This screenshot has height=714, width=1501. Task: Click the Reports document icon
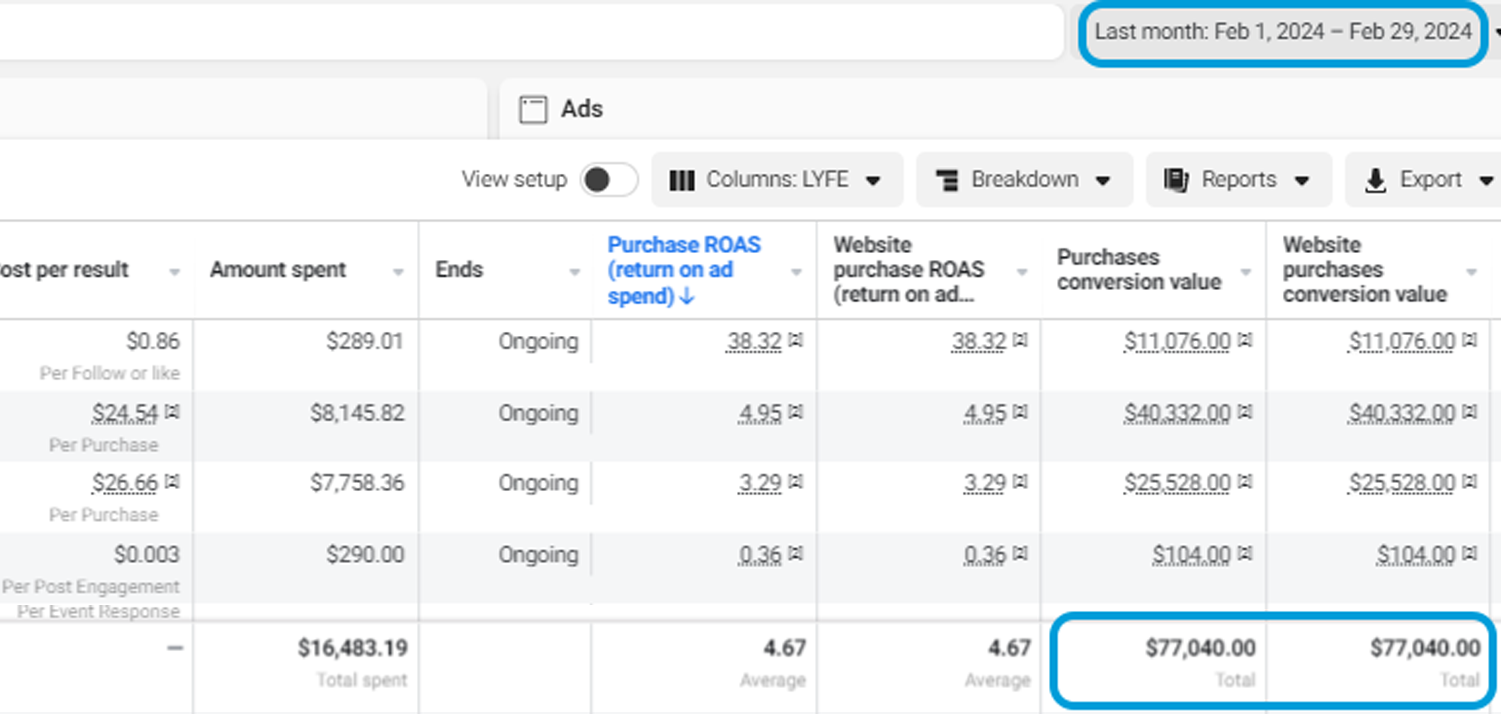coord(1176,180)
